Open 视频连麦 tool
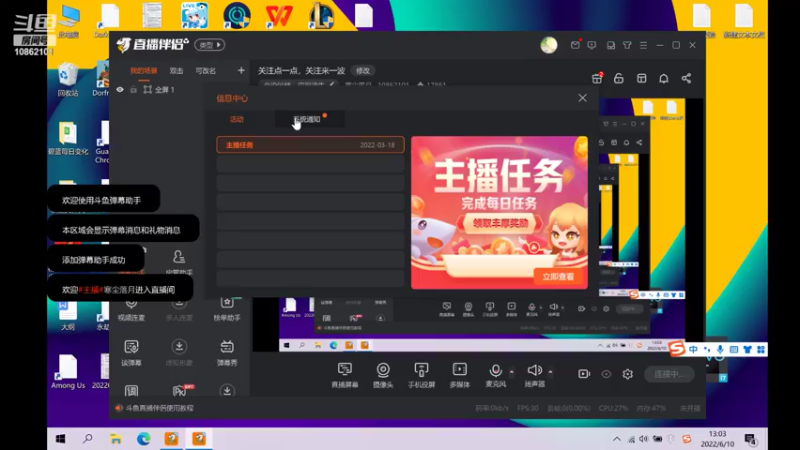 (131, 309)
